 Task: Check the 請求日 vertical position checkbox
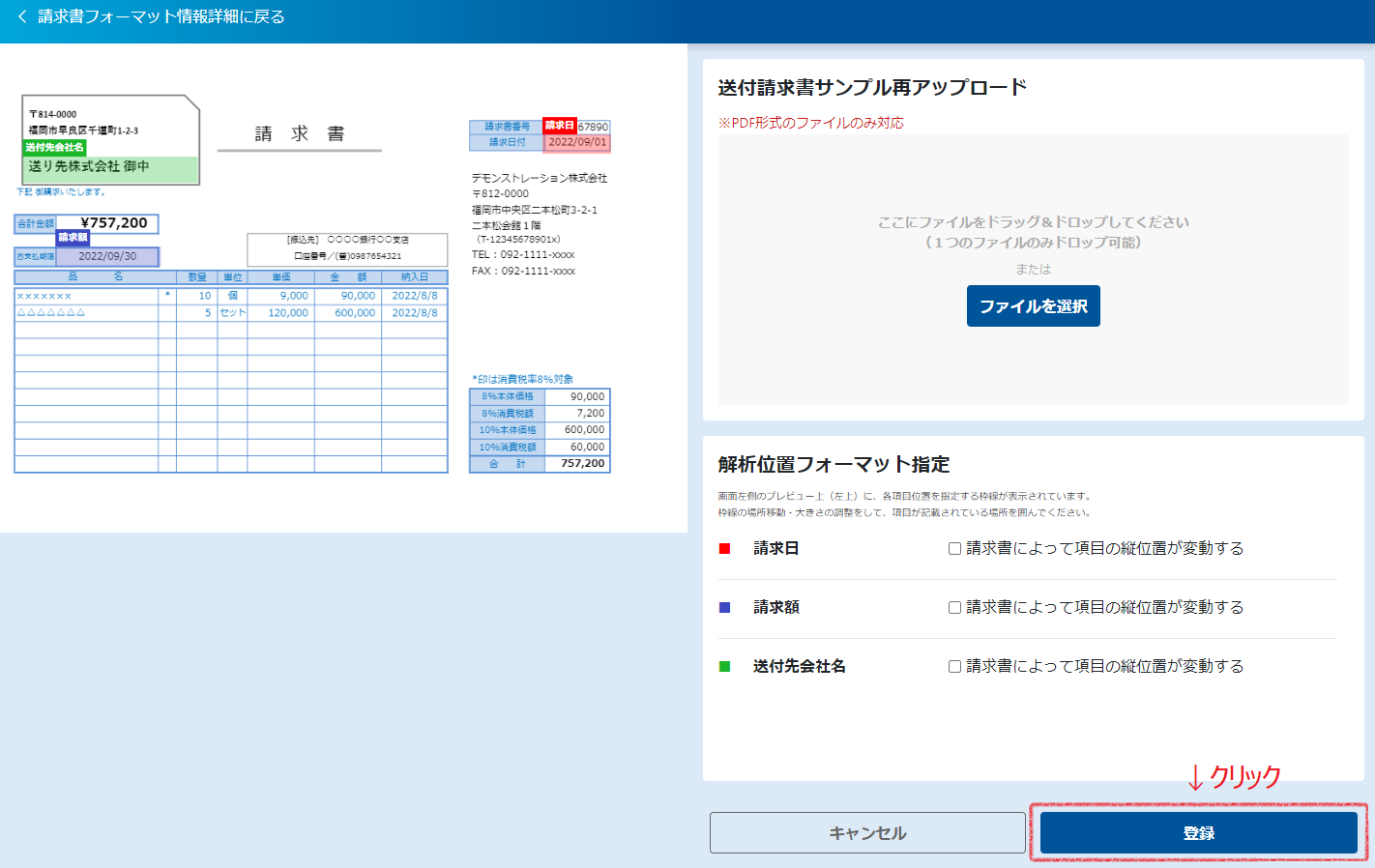[954, 548]
